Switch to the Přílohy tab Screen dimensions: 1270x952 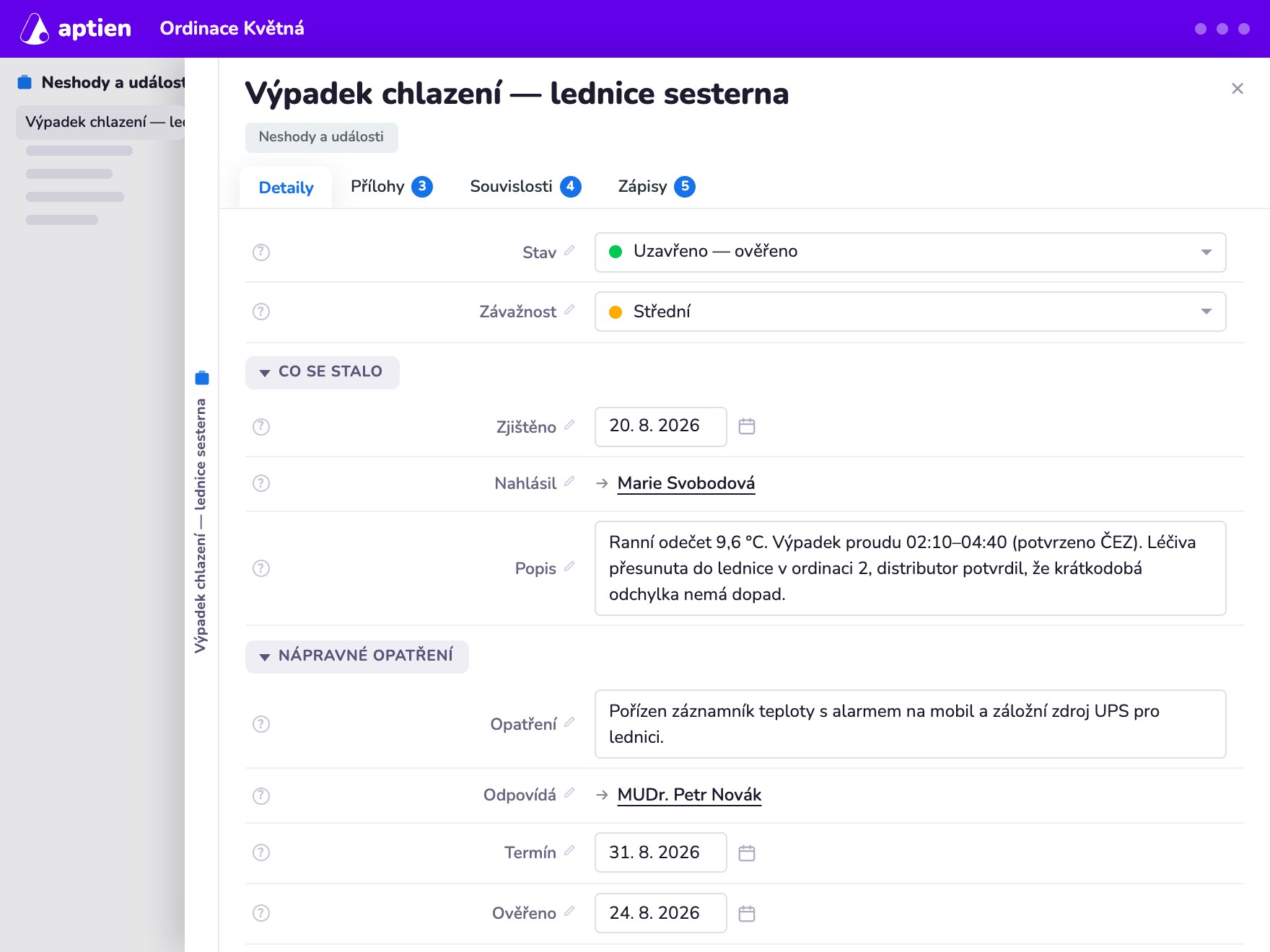pos(391,187)
